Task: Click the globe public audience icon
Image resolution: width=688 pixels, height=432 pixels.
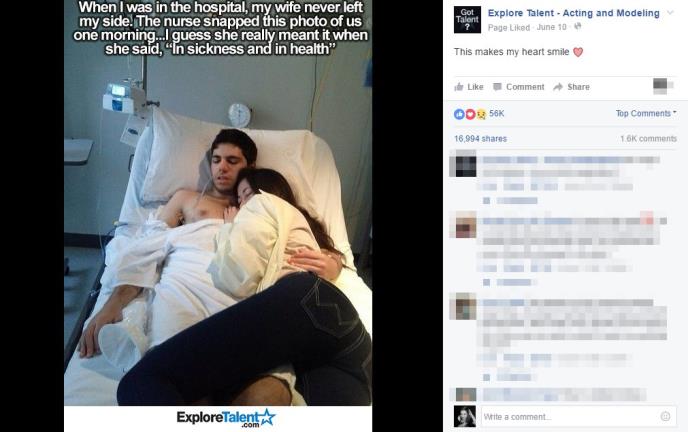Action: pos(578,27)
